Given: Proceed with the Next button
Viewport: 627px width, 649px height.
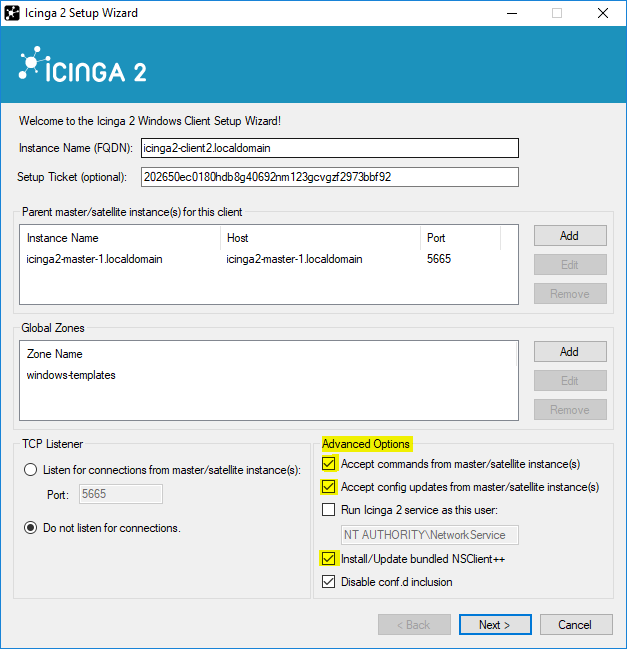Looking at the screenshot, I should pyautogui.click(x=495, y=625).
